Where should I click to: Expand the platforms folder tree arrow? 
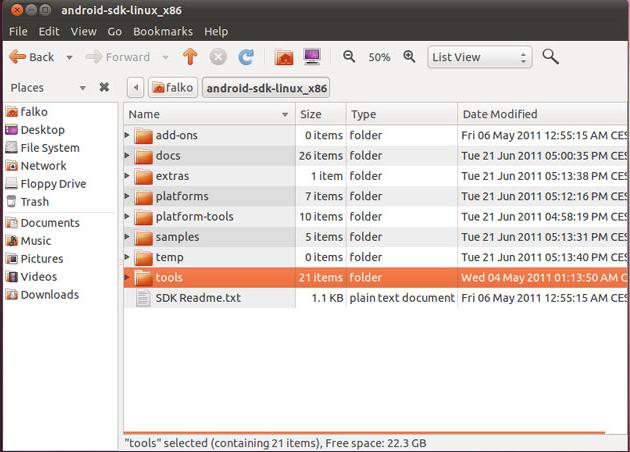tap(127, 196)
